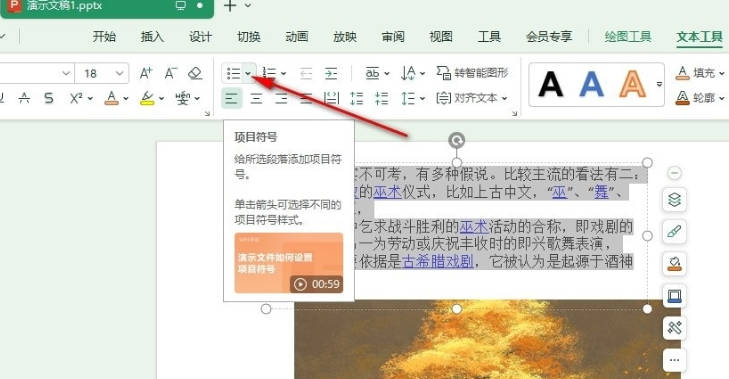Open the 会员专享 tab
Screen dimensions: 729x379
(x=549, y=36)
